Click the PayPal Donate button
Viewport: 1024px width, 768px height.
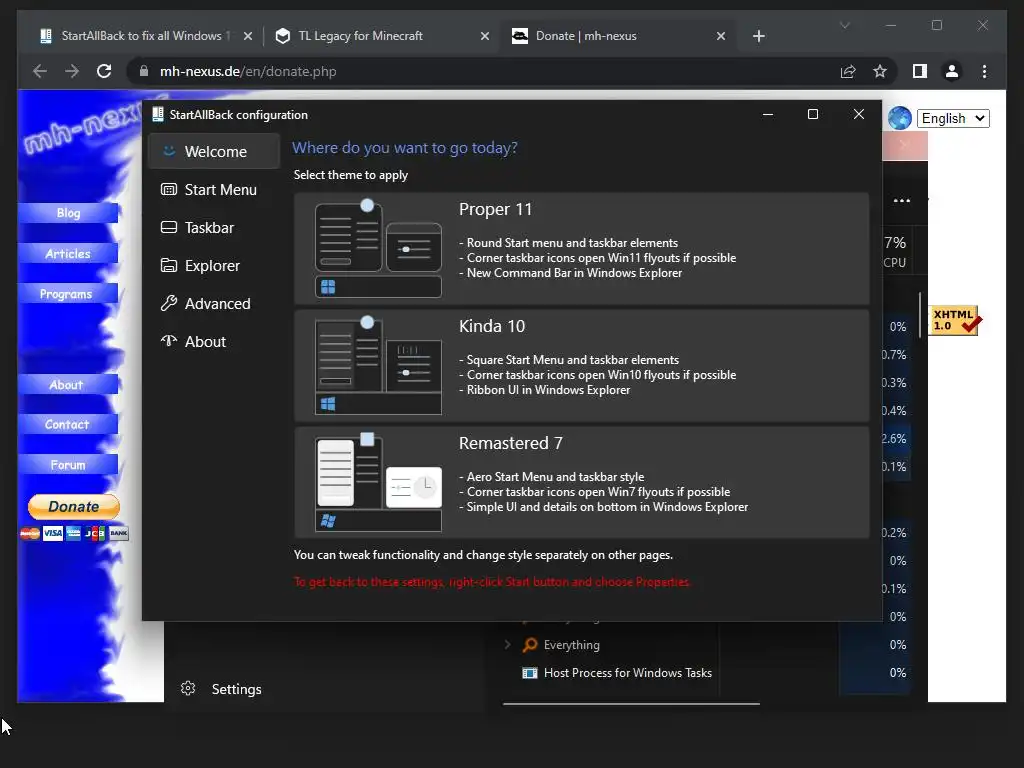pos(74,506)
